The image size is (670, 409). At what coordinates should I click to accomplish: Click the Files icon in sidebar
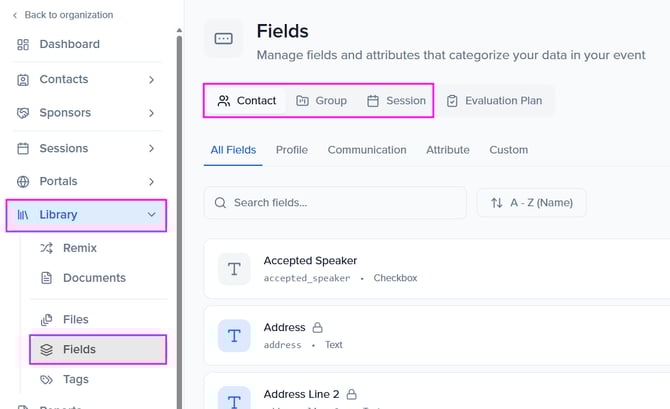(46, 320)
